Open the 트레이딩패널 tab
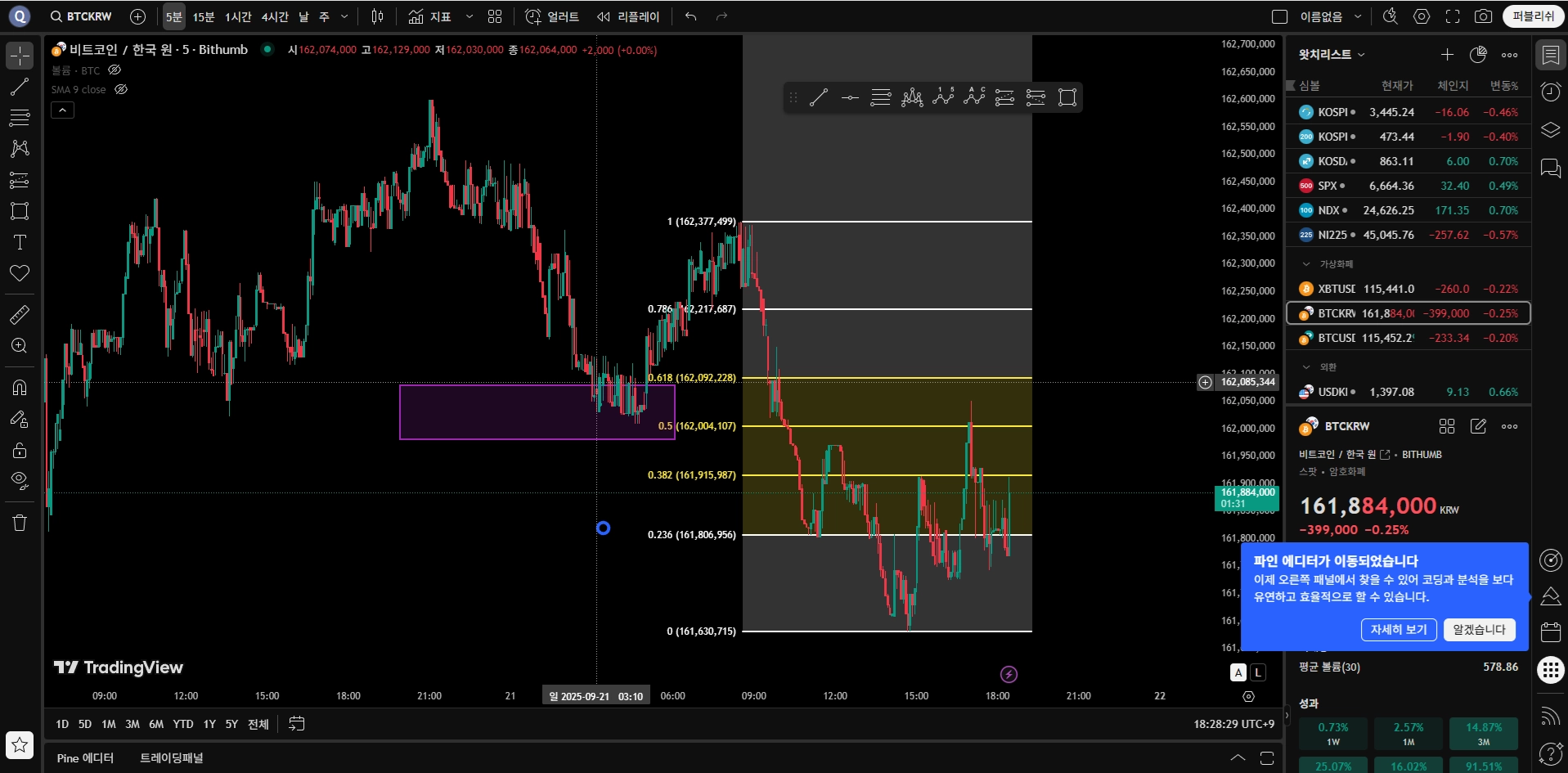Viewport: 1568px width, 773px height. tap(172, 758)
